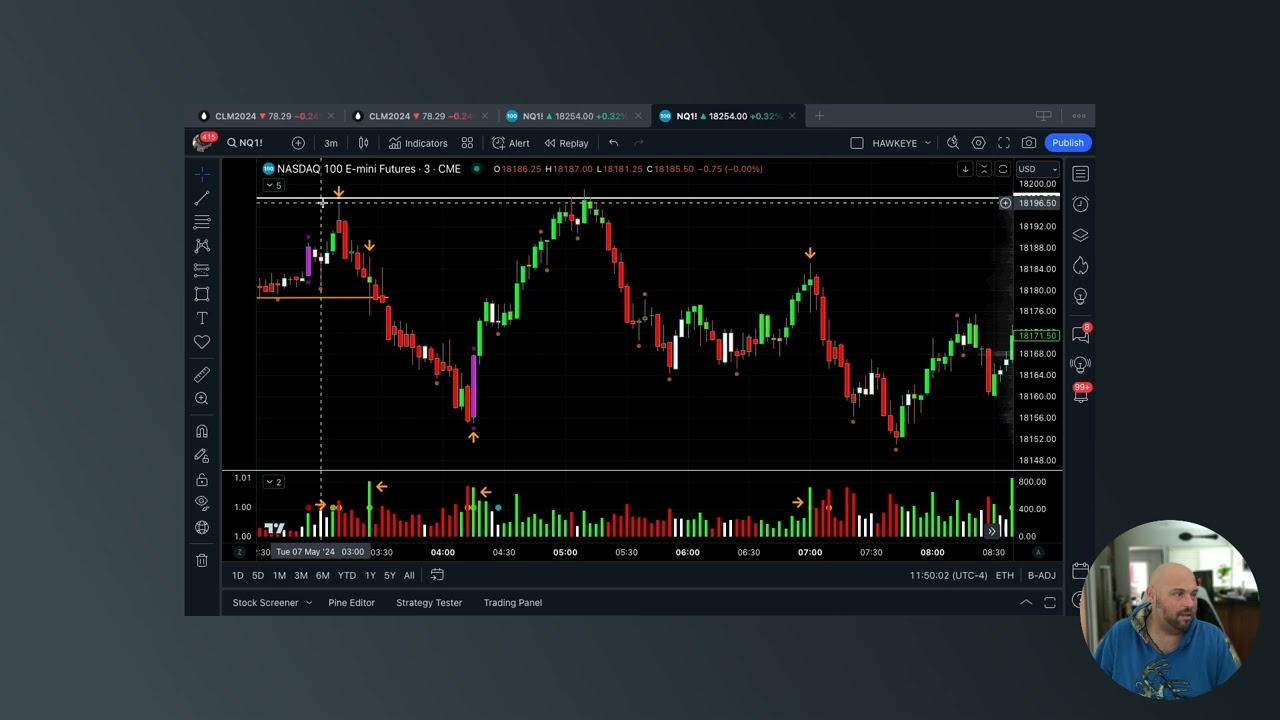Open quick search magnifier icon
Viewport: 1280px width, 720px height.
point(953,143)
